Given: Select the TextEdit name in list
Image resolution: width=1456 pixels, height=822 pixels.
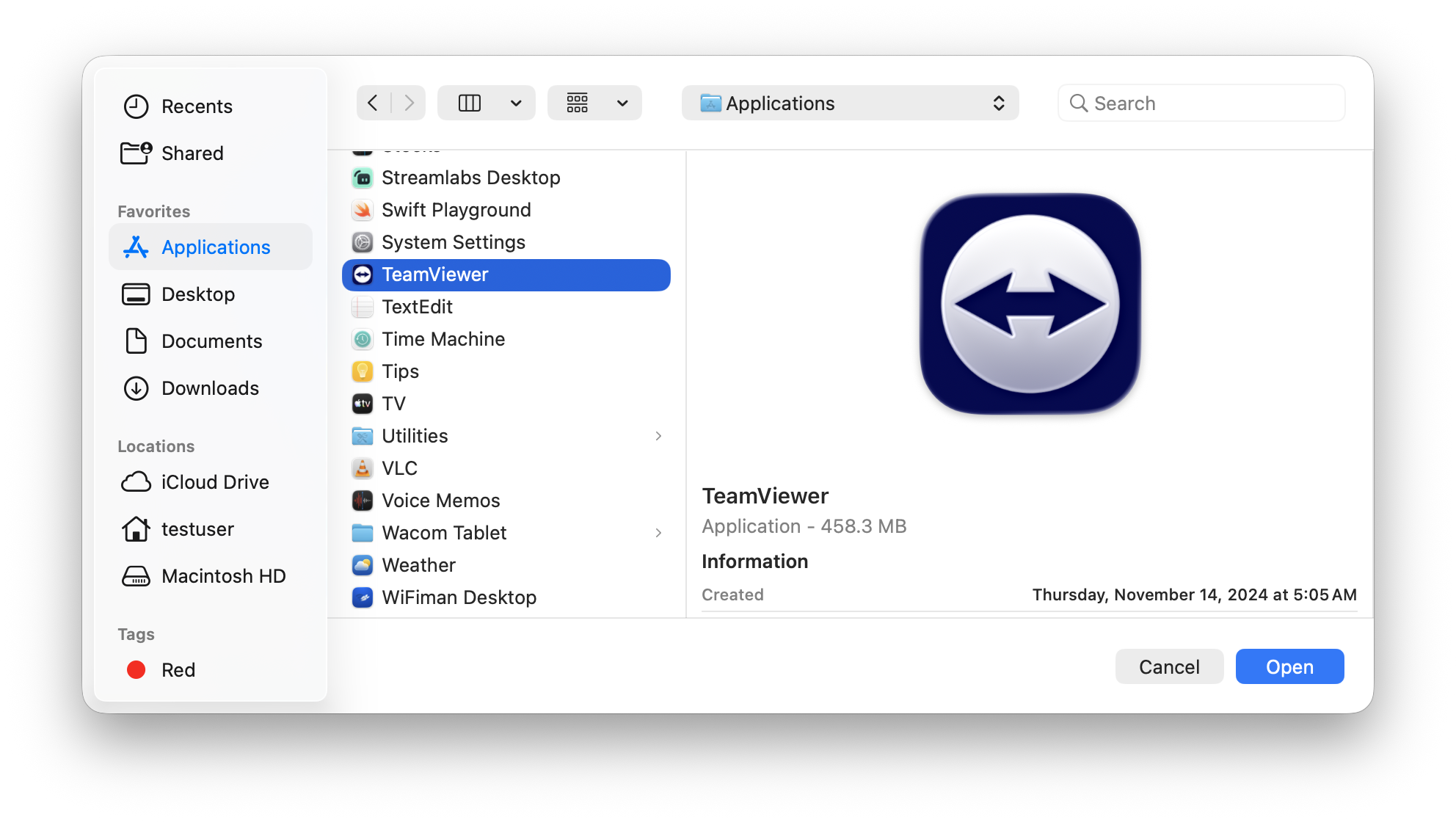Looking at the screenshot, I should click(x=418, y=307).
